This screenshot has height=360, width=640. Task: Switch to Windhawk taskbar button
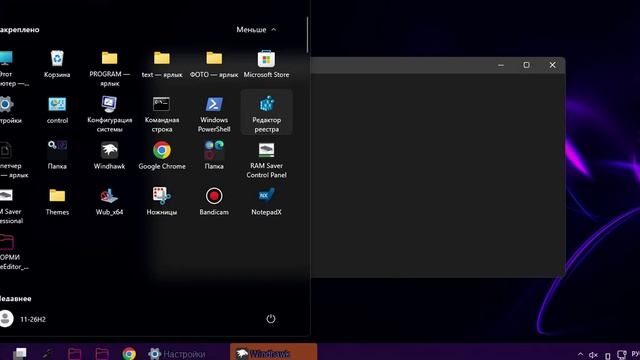click(273, 353)
